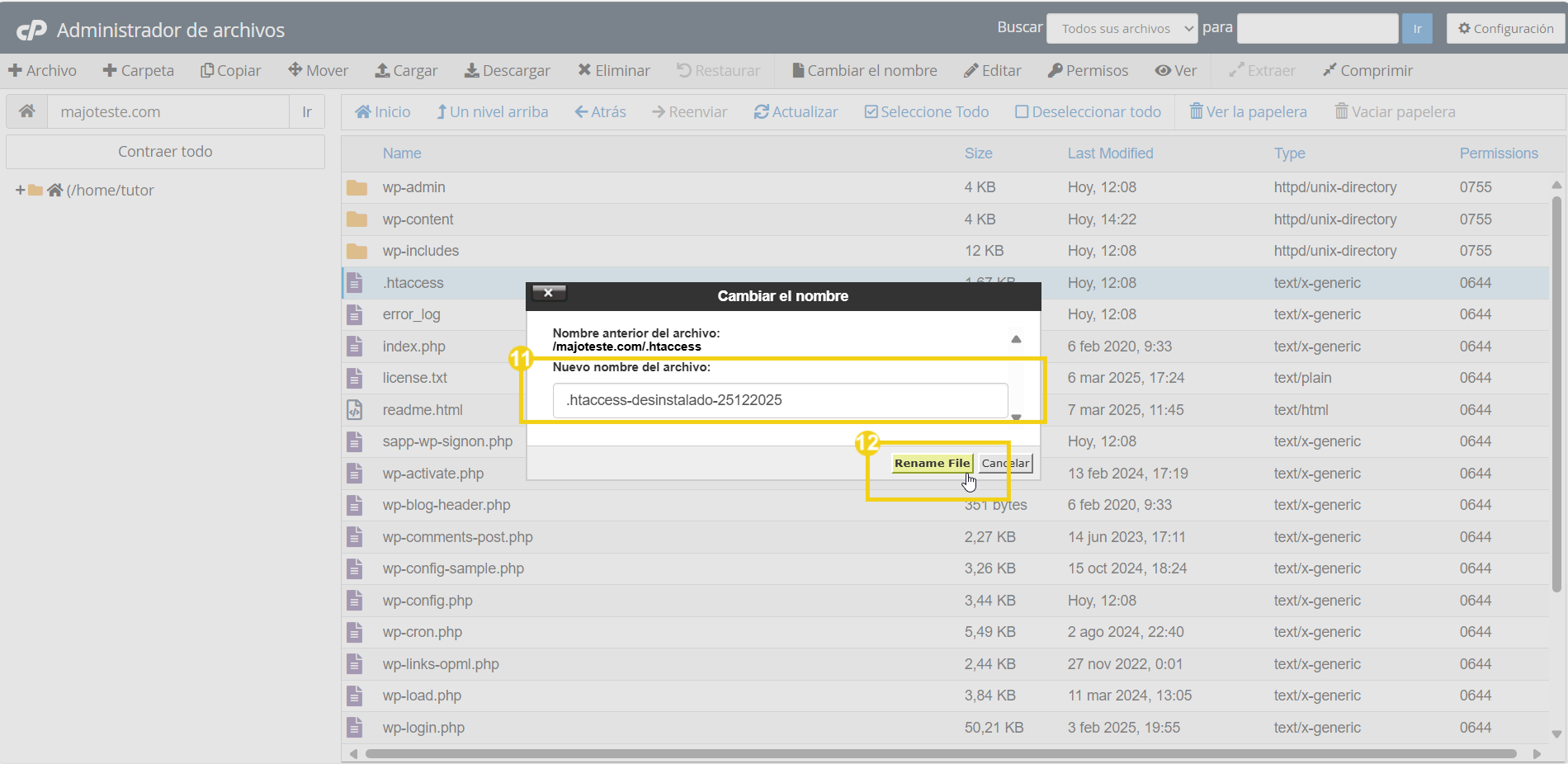The height and width of the screenshot is (764, 1568).
Task: Click Deseleccionar todo
Action: [1088, 111]
